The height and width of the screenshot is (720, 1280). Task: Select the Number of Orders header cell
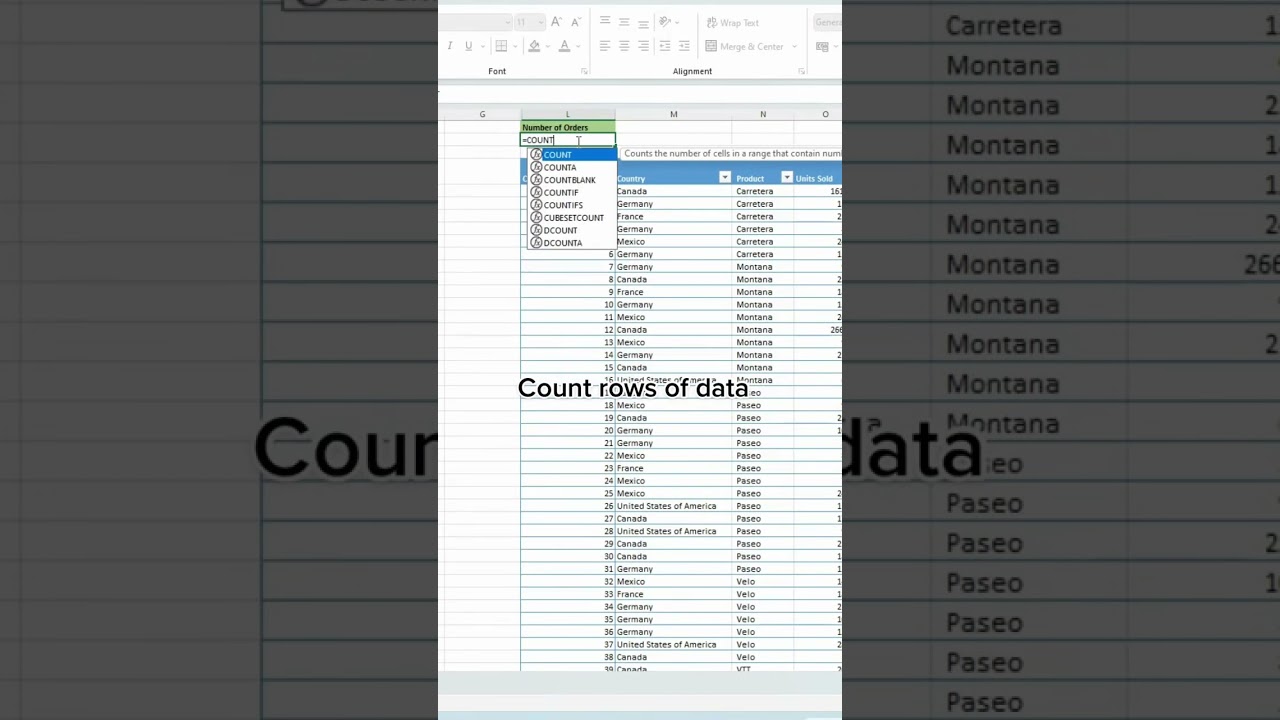click(x=567, y=127)
